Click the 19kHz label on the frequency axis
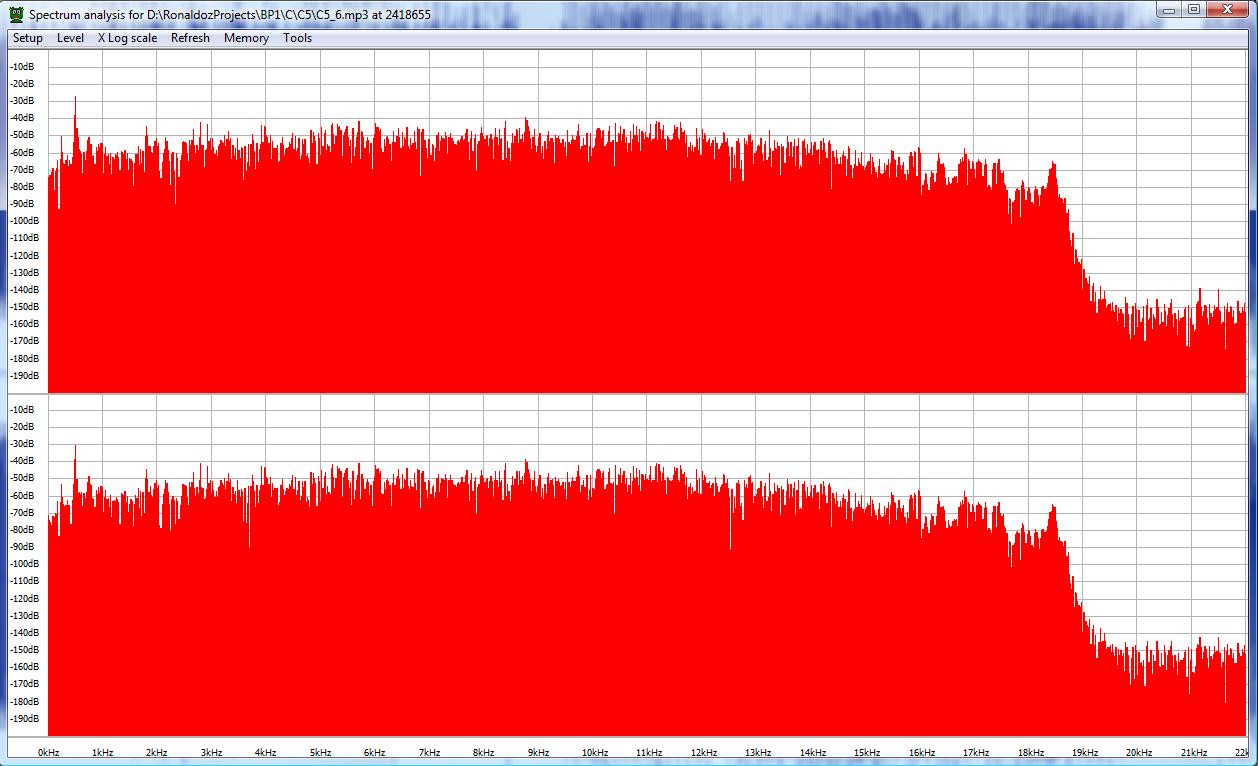Viewport: 1258px width, 766px height. 1084,752
